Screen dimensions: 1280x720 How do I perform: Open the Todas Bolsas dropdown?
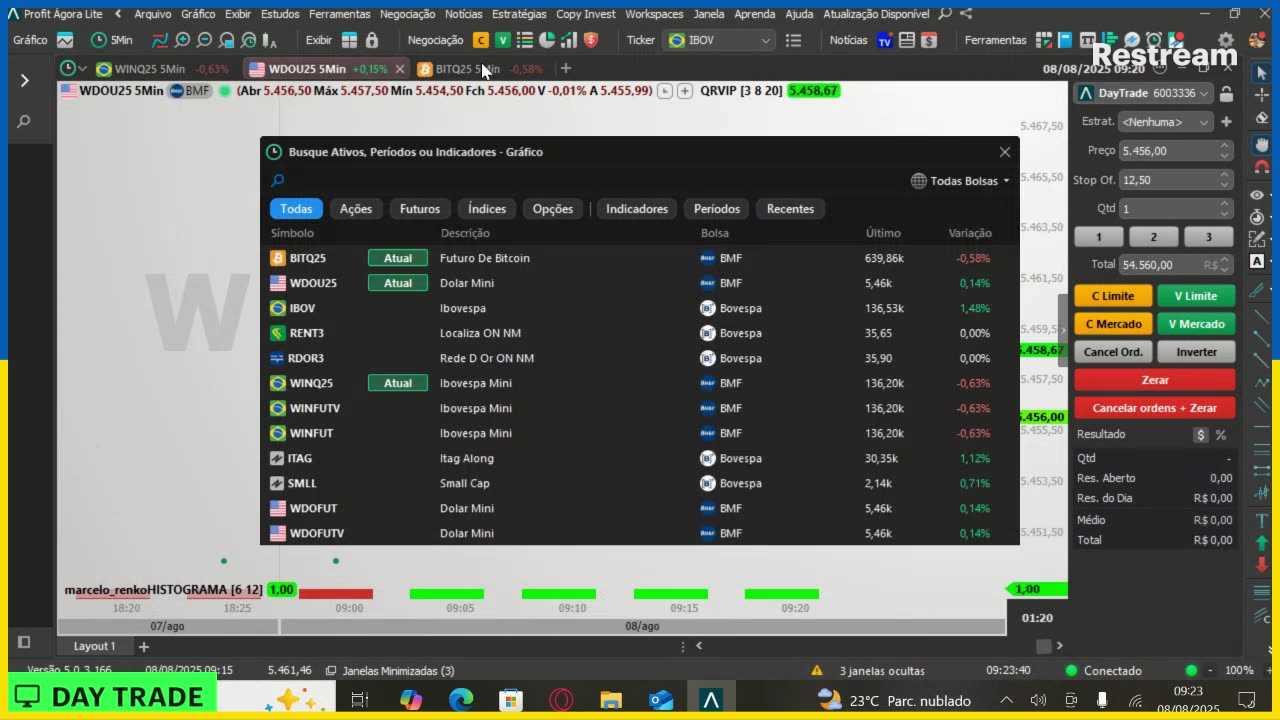point(960,181)
